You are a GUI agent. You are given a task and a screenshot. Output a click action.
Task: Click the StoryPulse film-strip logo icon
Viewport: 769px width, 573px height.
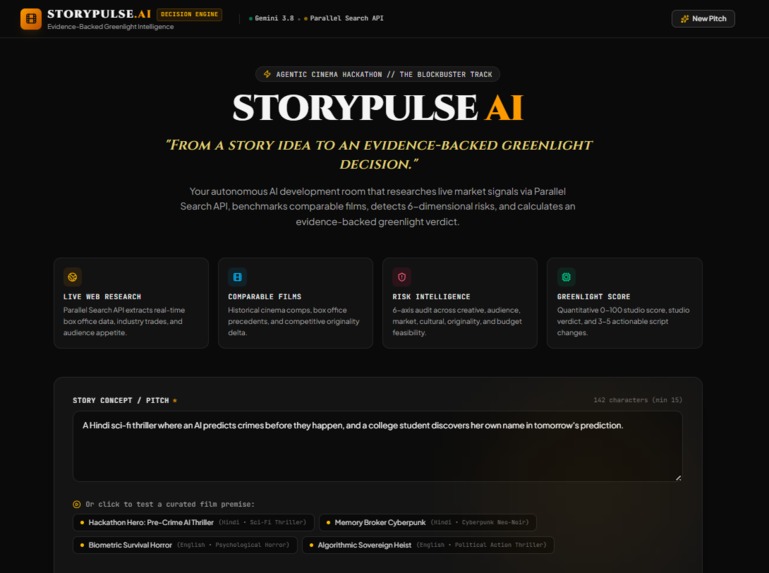coord(31,19)
